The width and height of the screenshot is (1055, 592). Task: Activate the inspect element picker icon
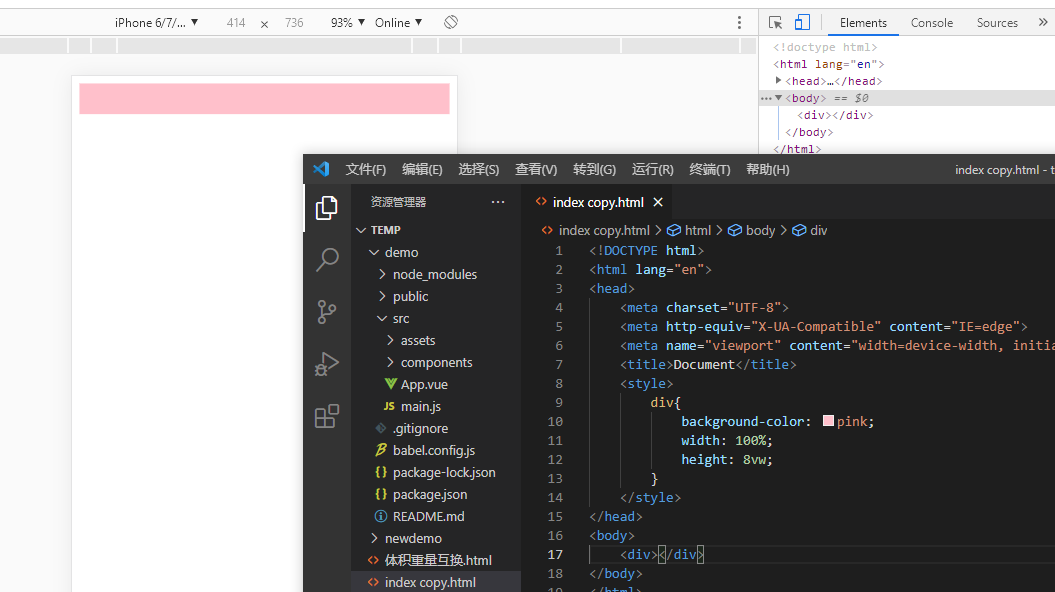[x=776, y=22]
